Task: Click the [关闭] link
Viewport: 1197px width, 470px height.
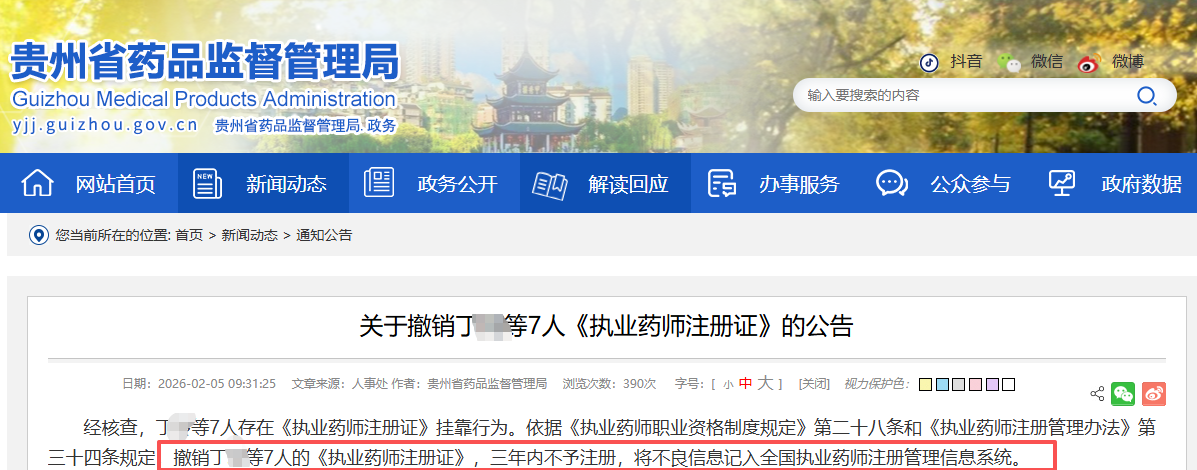Action: [x=814, y=384]
